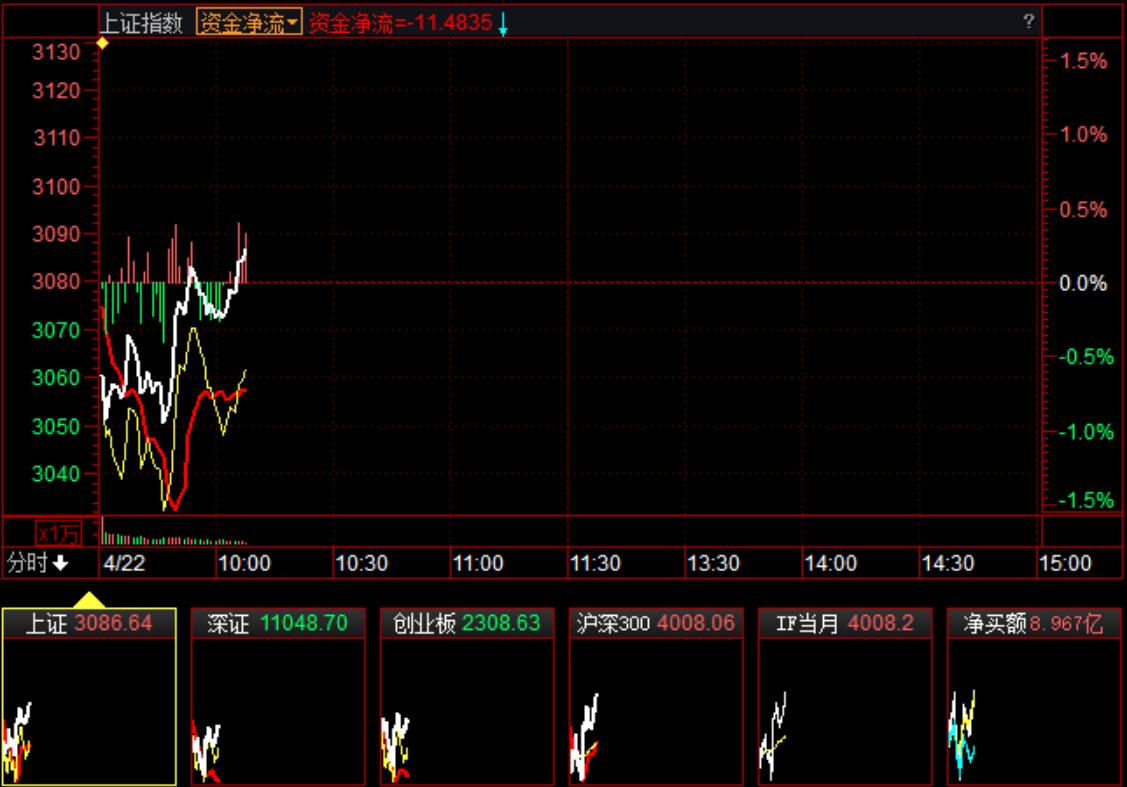1127x787 pixels.
Task: Click the question mark help icon
Action: click(x=1028, y=22)
